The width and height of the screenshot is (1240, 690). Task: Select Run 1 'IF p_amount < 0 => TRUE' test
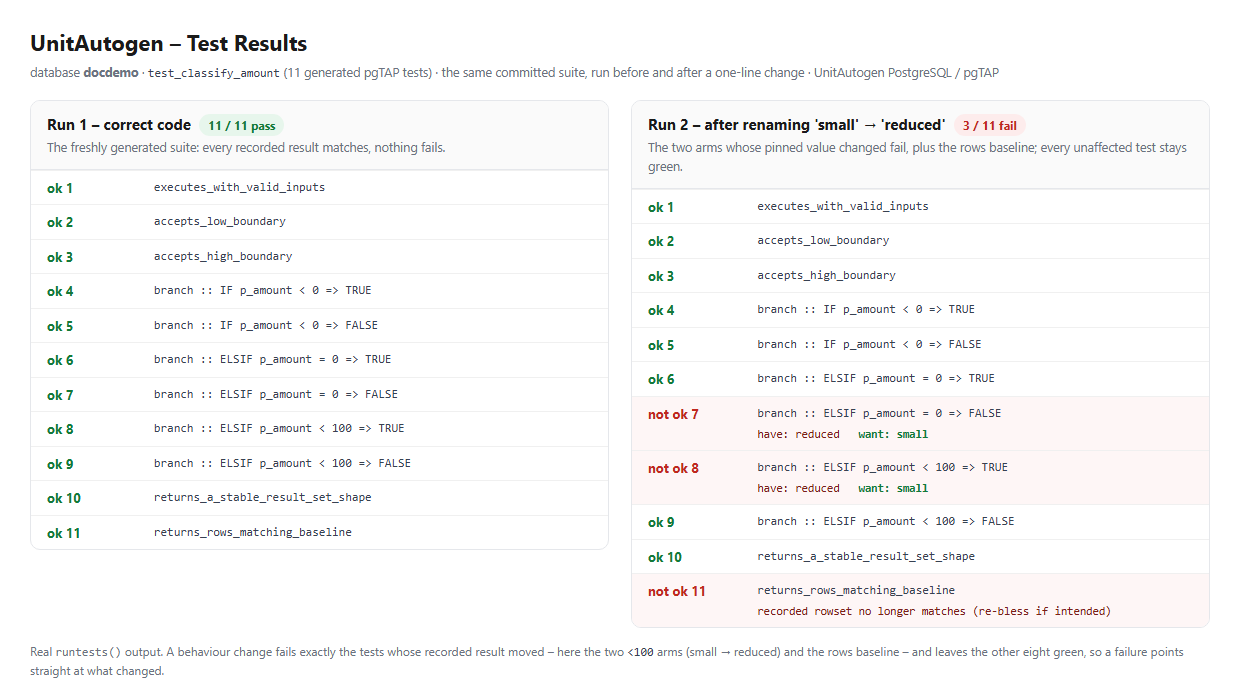pos(262,290)
